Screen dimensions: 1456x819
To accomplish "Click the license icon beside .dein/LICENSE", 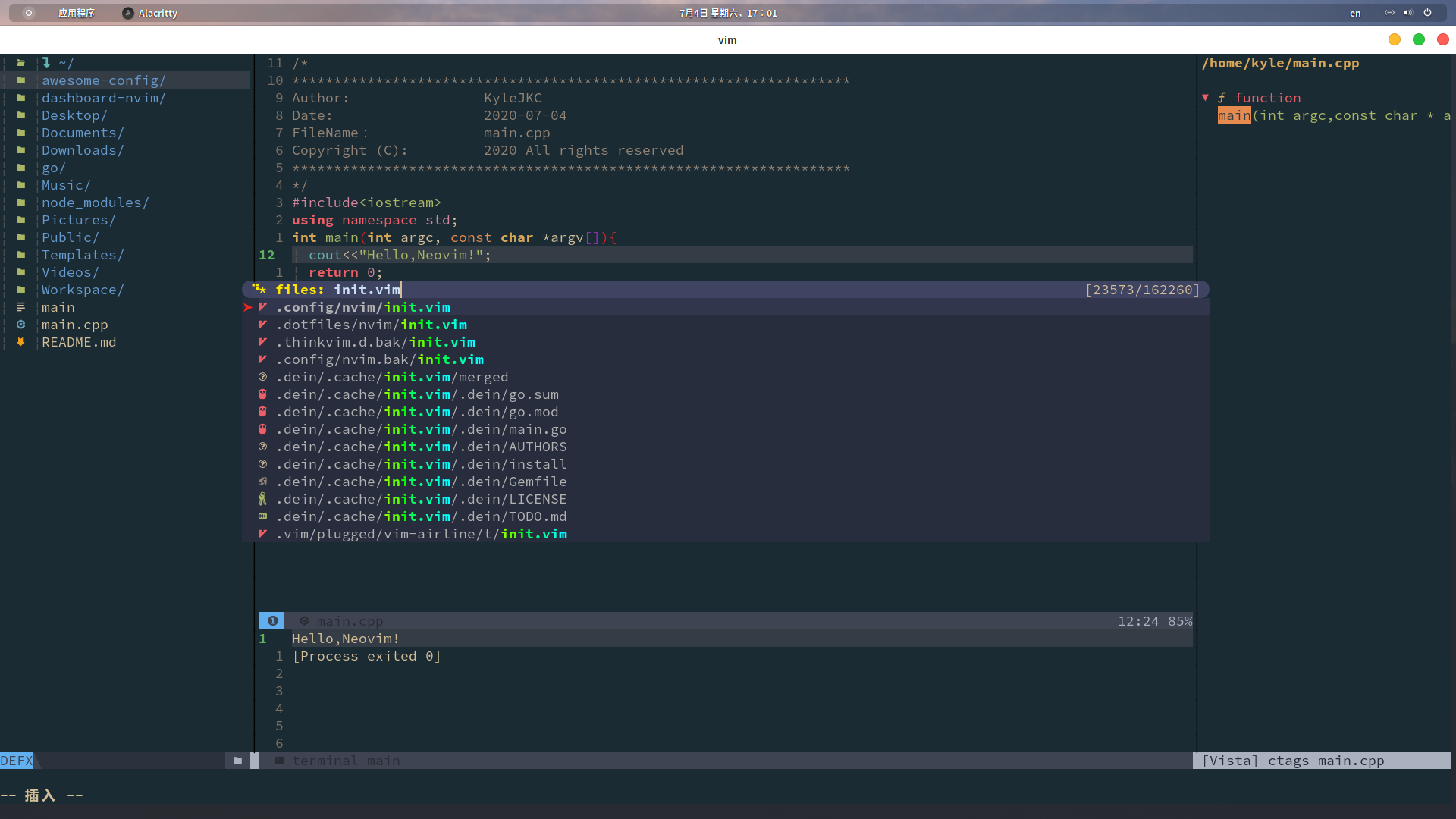I will [262, 499].
